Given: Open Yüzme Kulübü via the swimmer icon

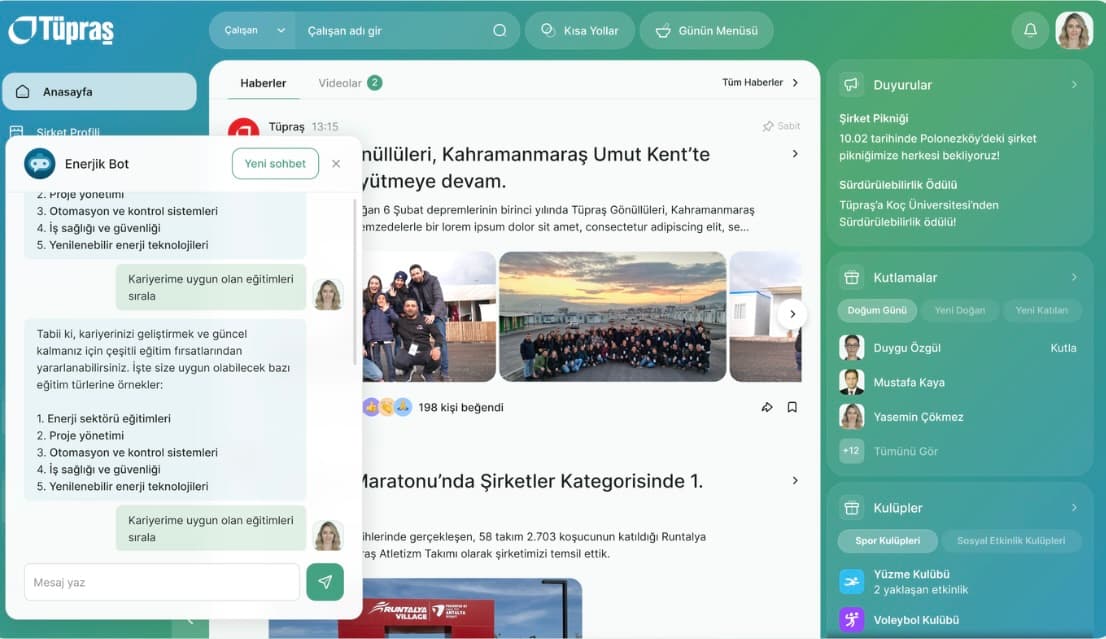Looking at the screenshot, I should pyautogui.click(x=852, y=581).
